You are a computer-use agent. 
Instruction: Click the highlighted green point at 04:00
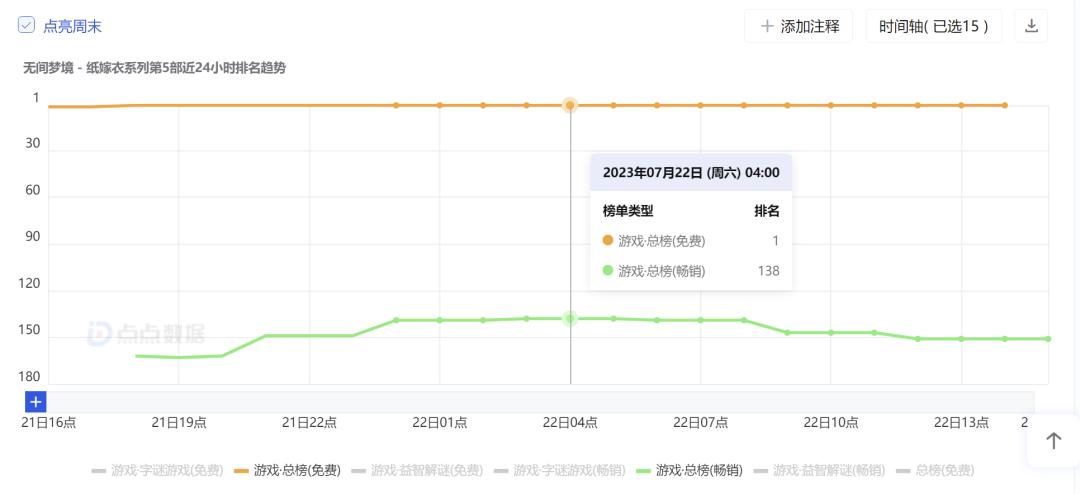[570, 318]
